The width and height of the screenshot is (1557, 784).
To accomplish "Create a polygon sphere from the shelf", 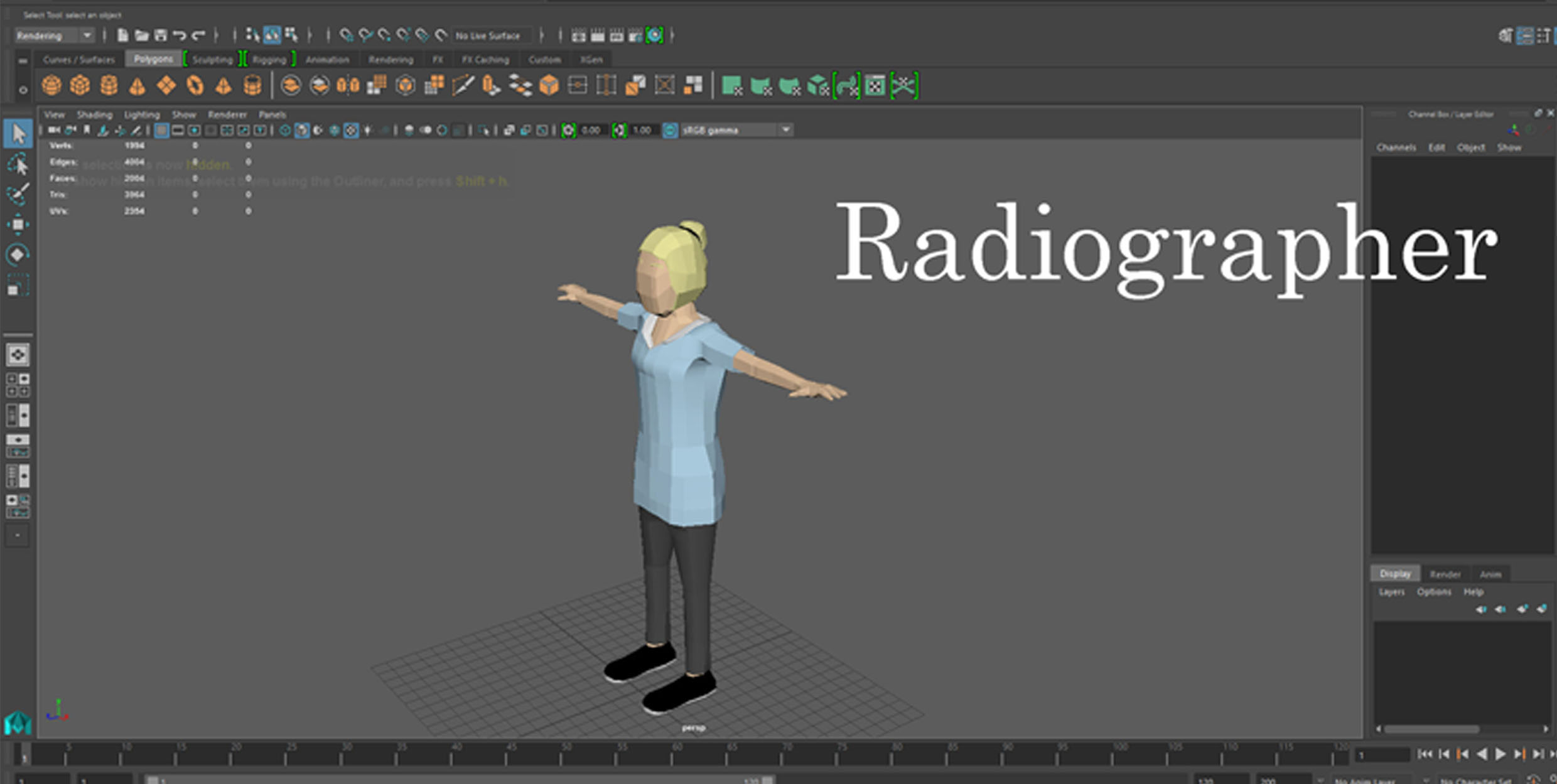I will click(x=51, y=85).
